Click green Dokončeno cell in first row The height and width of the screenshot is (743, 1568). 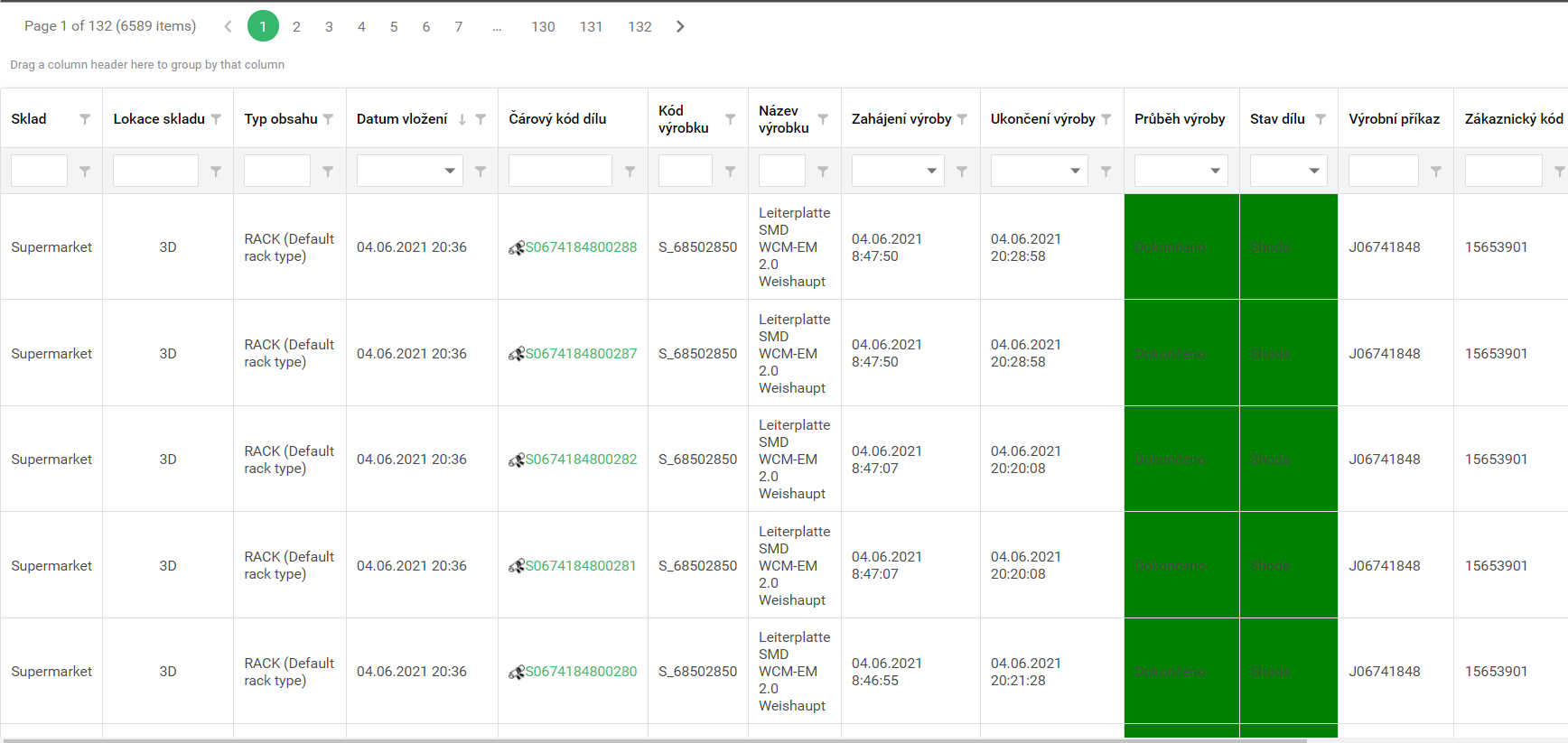point(1181,247)
